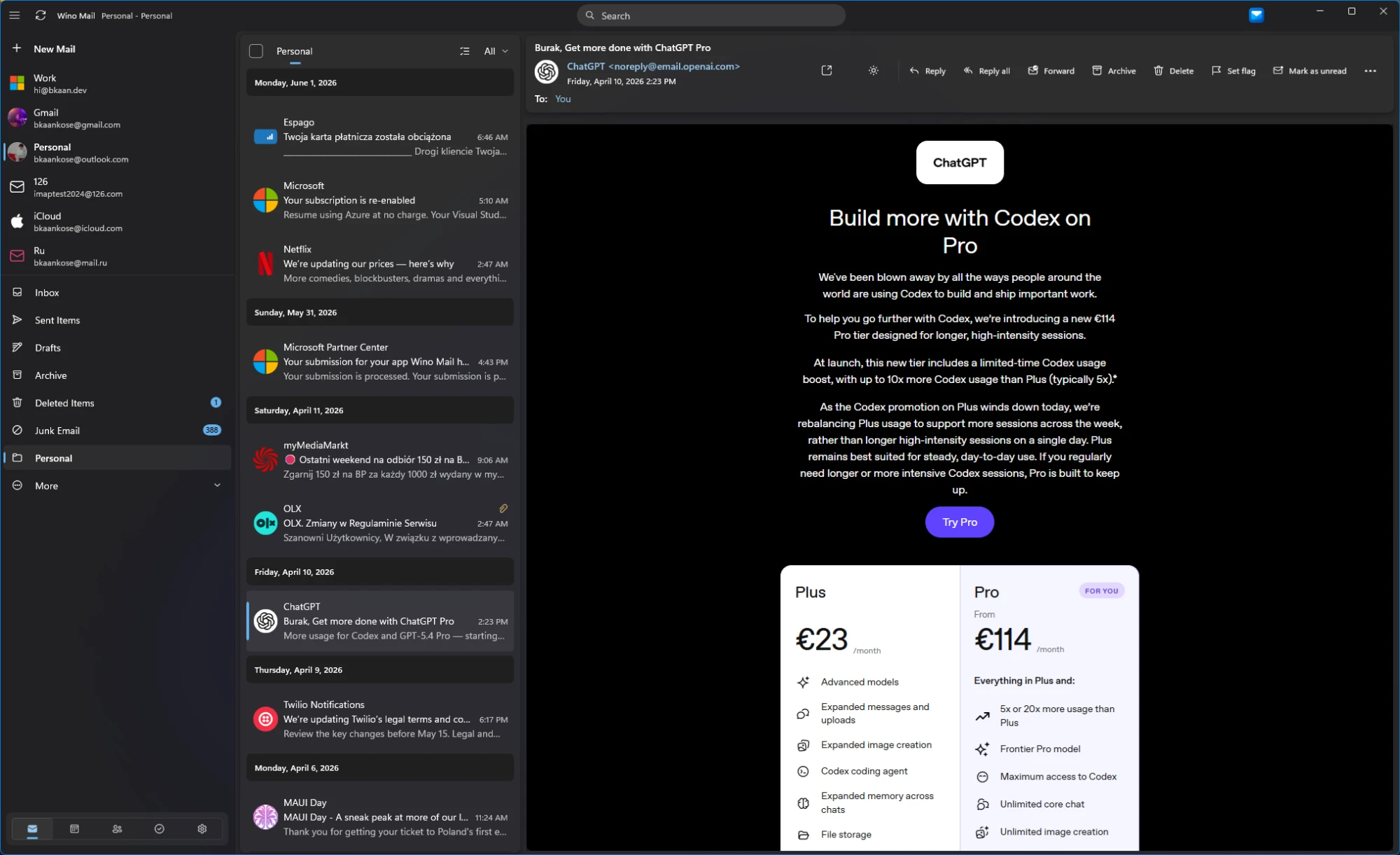Toggle light/dark reader mode sun icon
Image resolution: width=1400 pixels, height=855 pixels.
click(874, 71)
